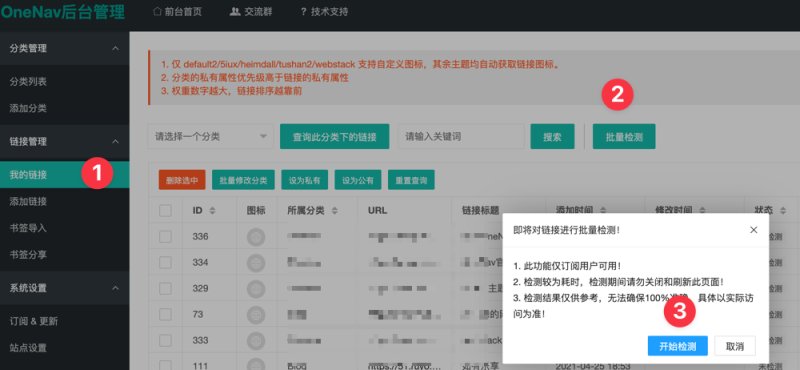Image resolution: width=800 pixels, height=370 pixels.
Task: Click the orange 删除选中 button
Action: point(182,180)
